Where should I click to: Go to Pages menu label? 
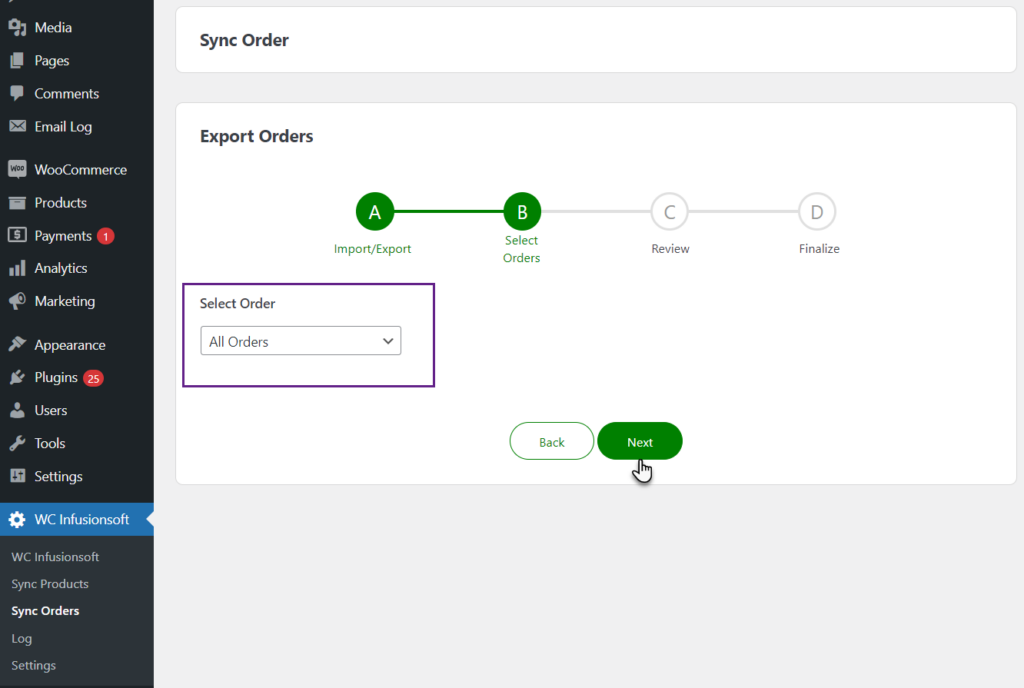tap(52, 61)
